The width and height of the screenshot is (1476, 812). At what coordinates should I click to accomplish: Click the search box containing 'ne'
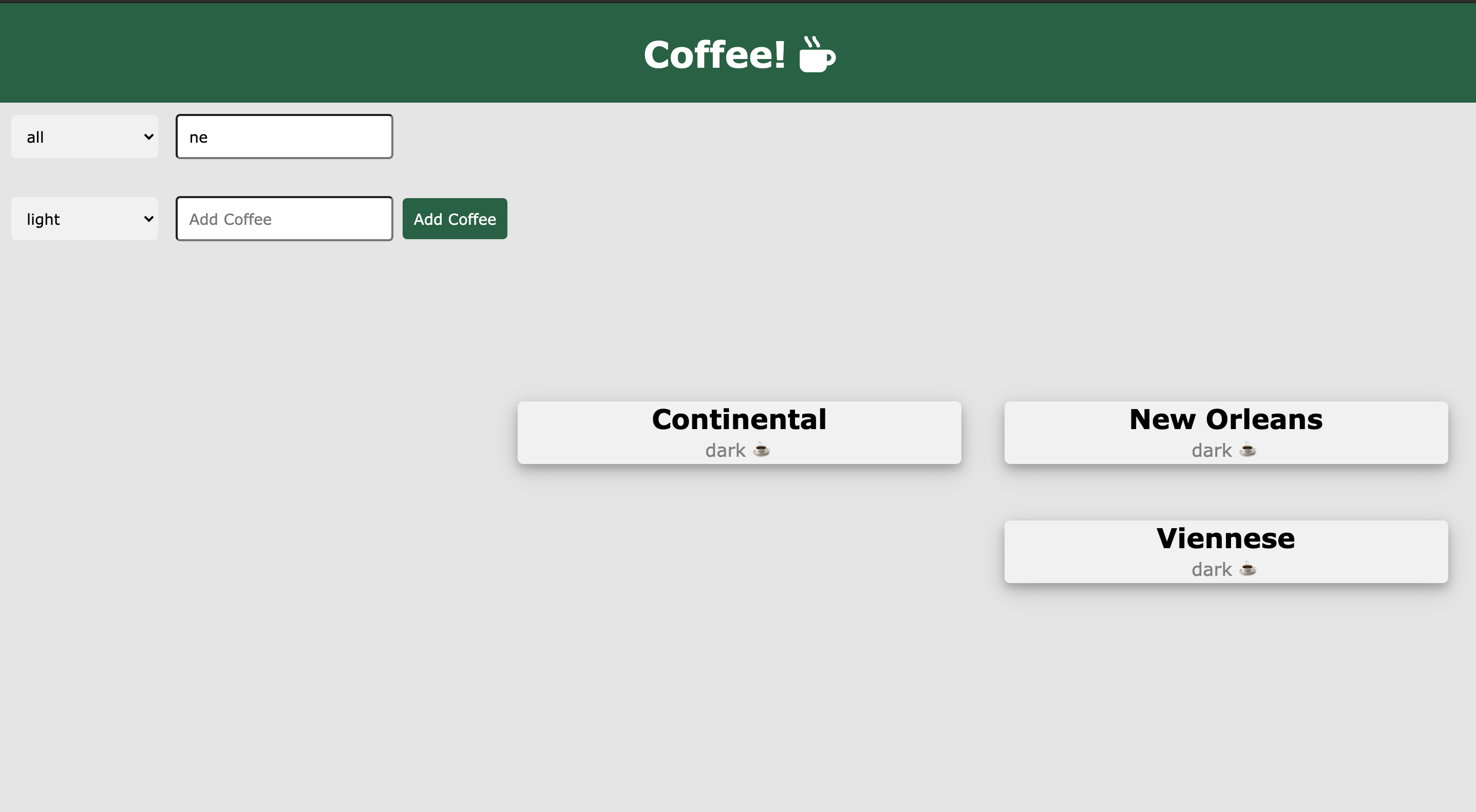tap(283, 137)
